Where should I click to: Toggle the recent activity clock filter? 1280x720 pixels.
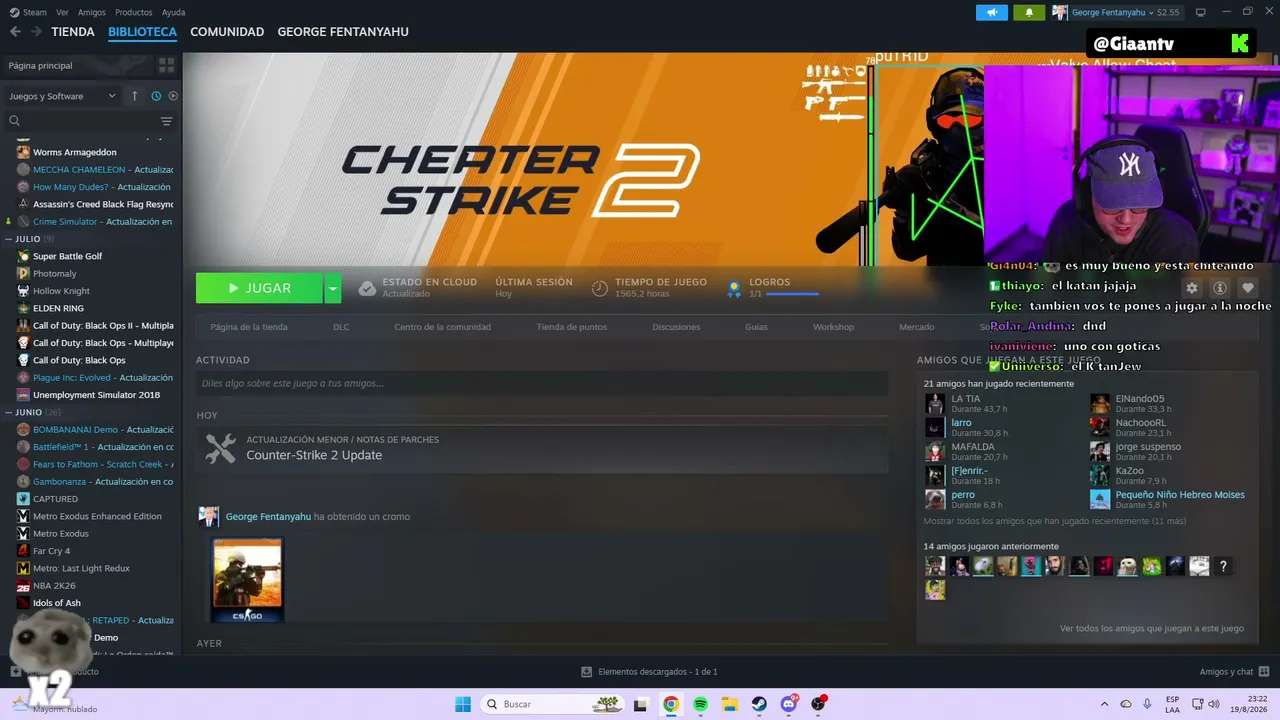[x=156, y=96]
